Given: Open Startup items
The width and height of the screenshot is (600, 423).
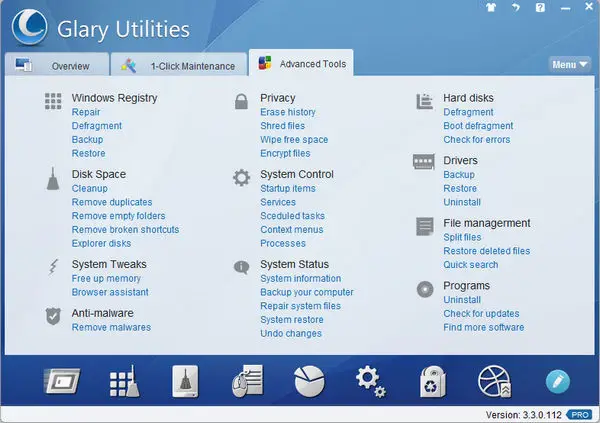Looking at the screenshot, I should click(288, 189).
